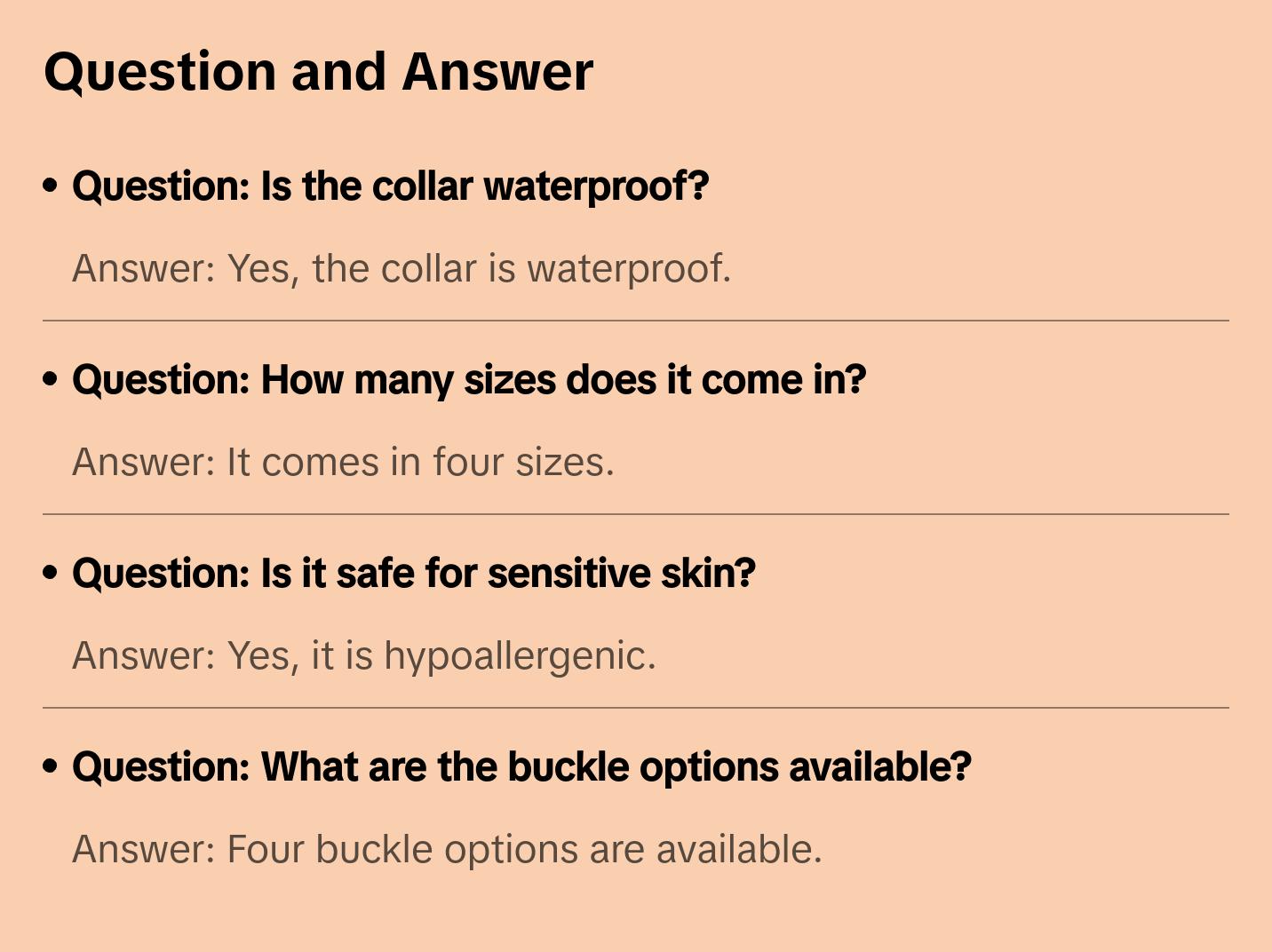Click answer "It comes in four sizes."

(x=343, y=462)
